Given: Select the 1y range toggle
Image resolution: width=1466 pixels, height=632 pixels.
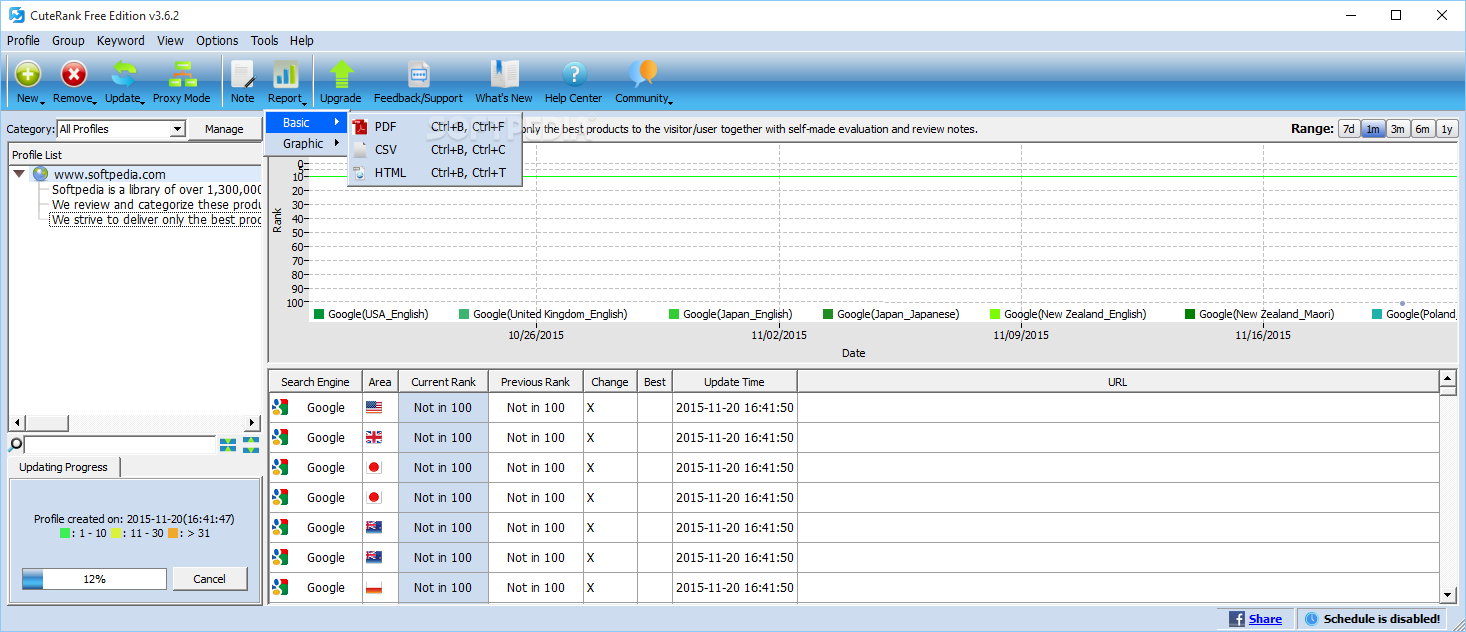Looking at the screenshot, I should (x=1447, y=129).
